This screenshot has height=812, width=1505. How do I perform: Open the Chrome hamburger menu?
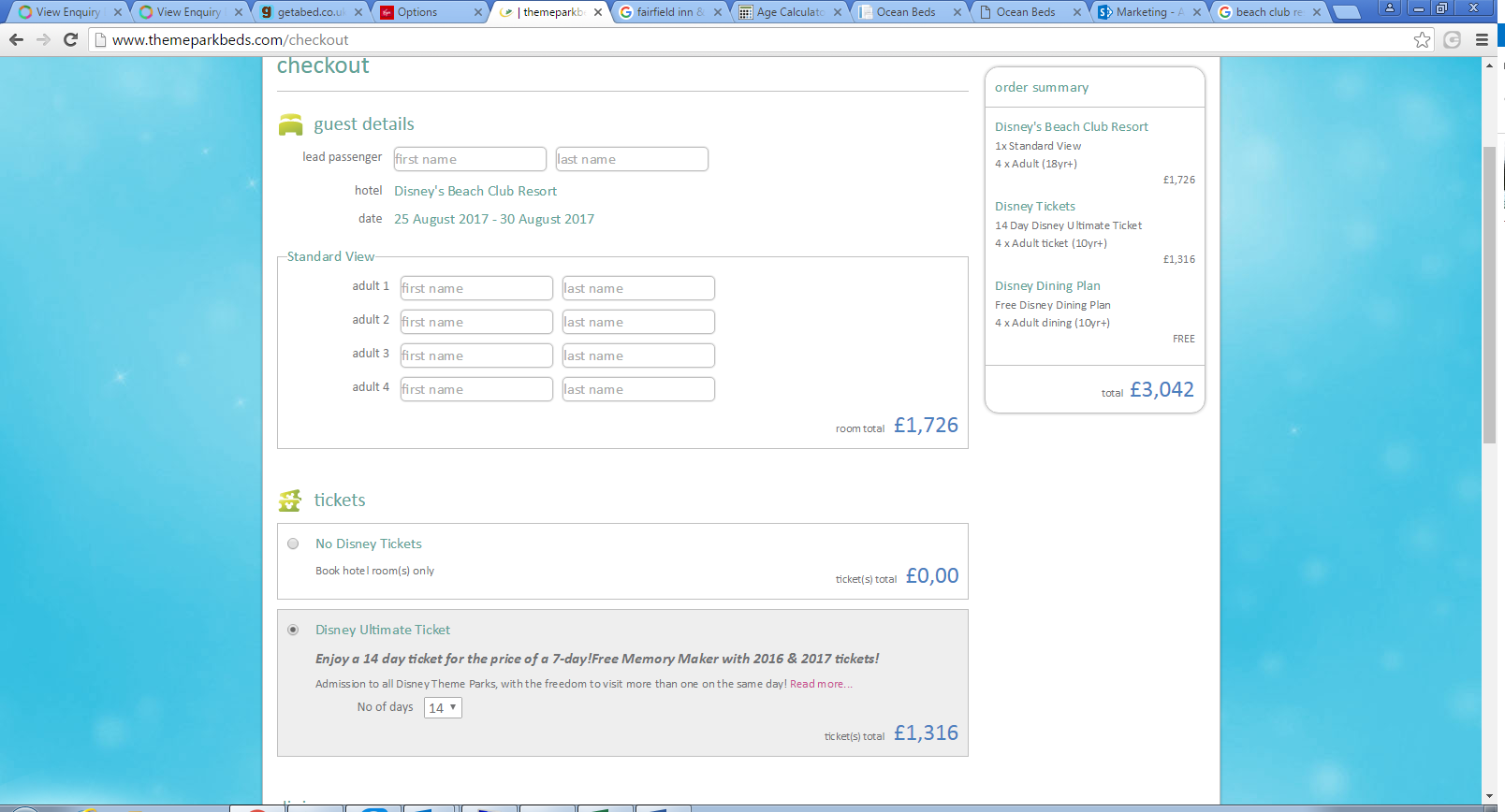1482,39
